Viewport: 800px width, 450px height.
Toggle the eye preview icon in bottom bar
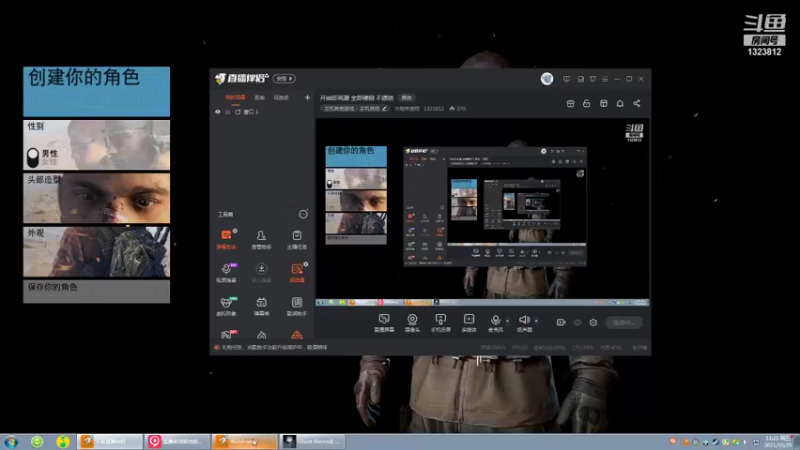click(x=577, y=322)
